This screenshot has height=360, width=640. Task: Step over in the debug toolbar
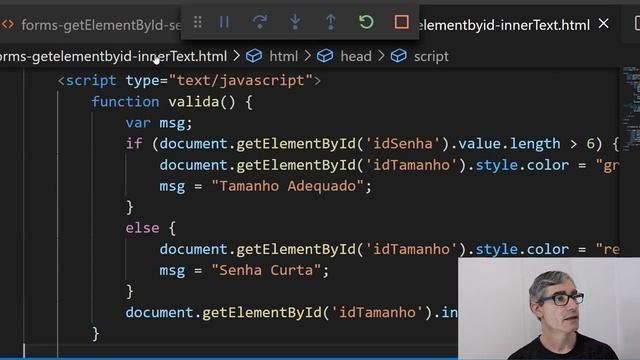(260, 22)
